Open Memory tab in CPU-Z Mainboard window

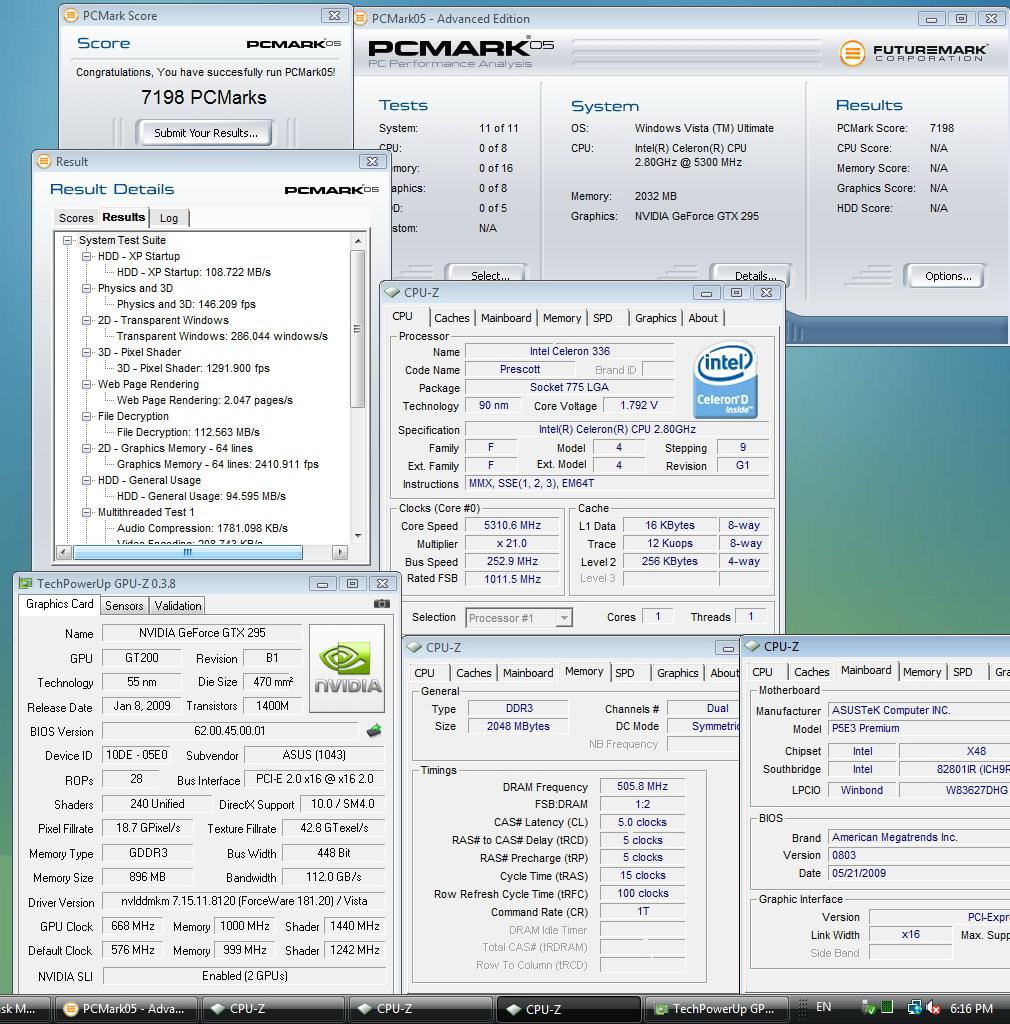point(922,673)
